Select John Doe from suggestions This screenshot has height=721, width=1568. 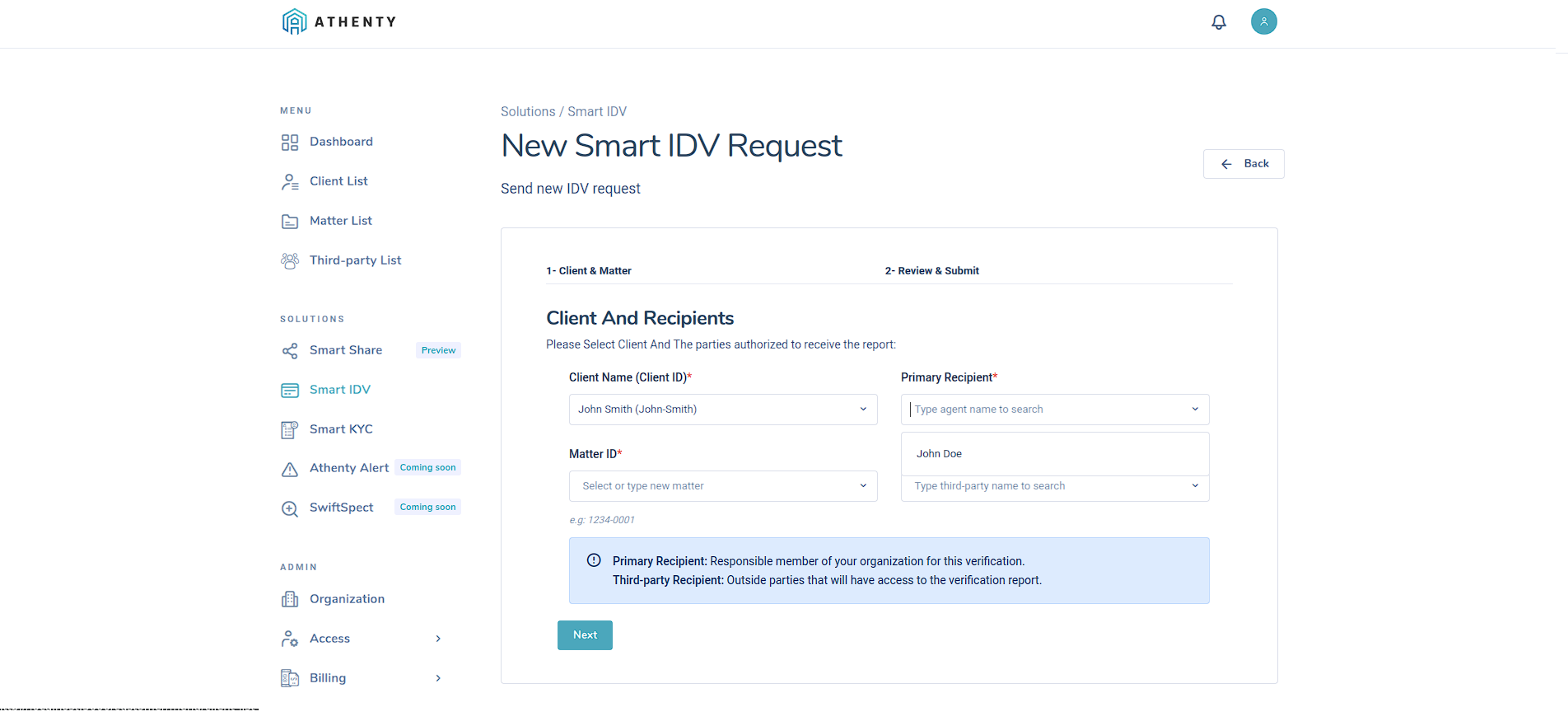940,454
